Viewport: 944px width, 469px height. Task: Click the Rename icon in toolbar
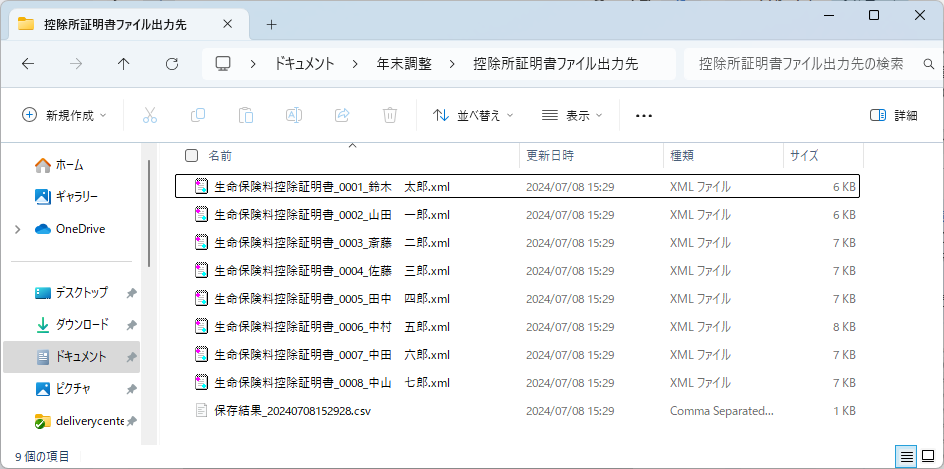[294, 115]
